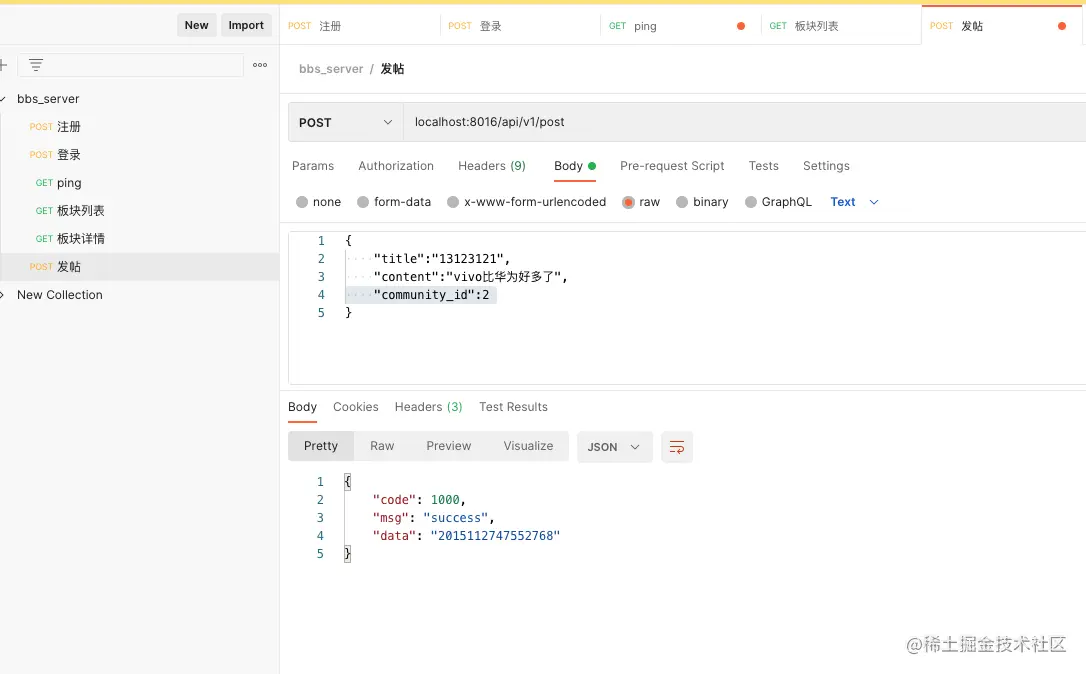Open the GET 板块列表 request in sidebar
Image resolution: width=1086 pixels, height=674 pixels.
(139, 211)
